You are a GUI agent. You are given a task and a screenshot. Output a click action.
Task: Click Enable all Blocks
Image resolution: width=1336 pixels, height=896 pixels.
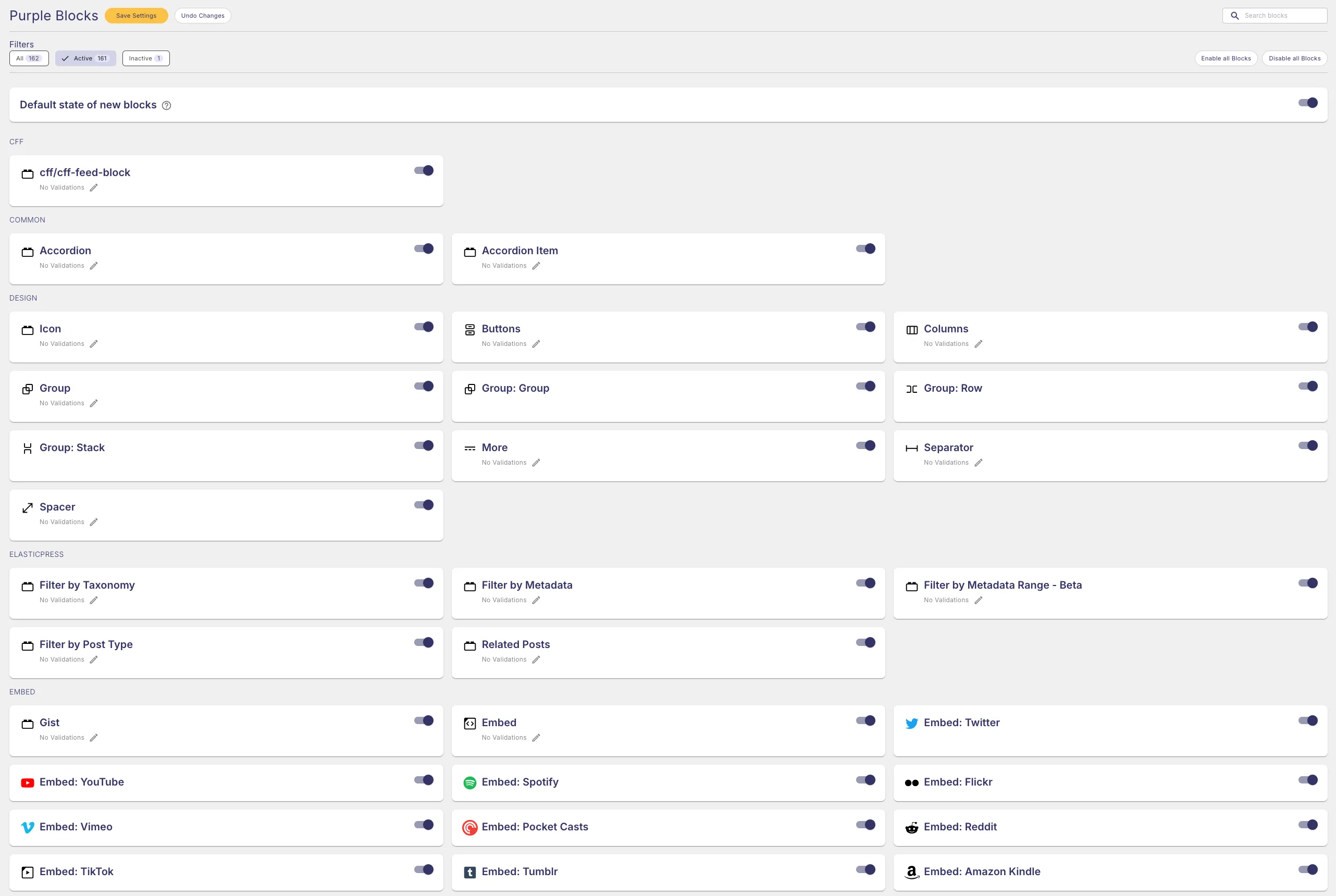pos(1226,58)
